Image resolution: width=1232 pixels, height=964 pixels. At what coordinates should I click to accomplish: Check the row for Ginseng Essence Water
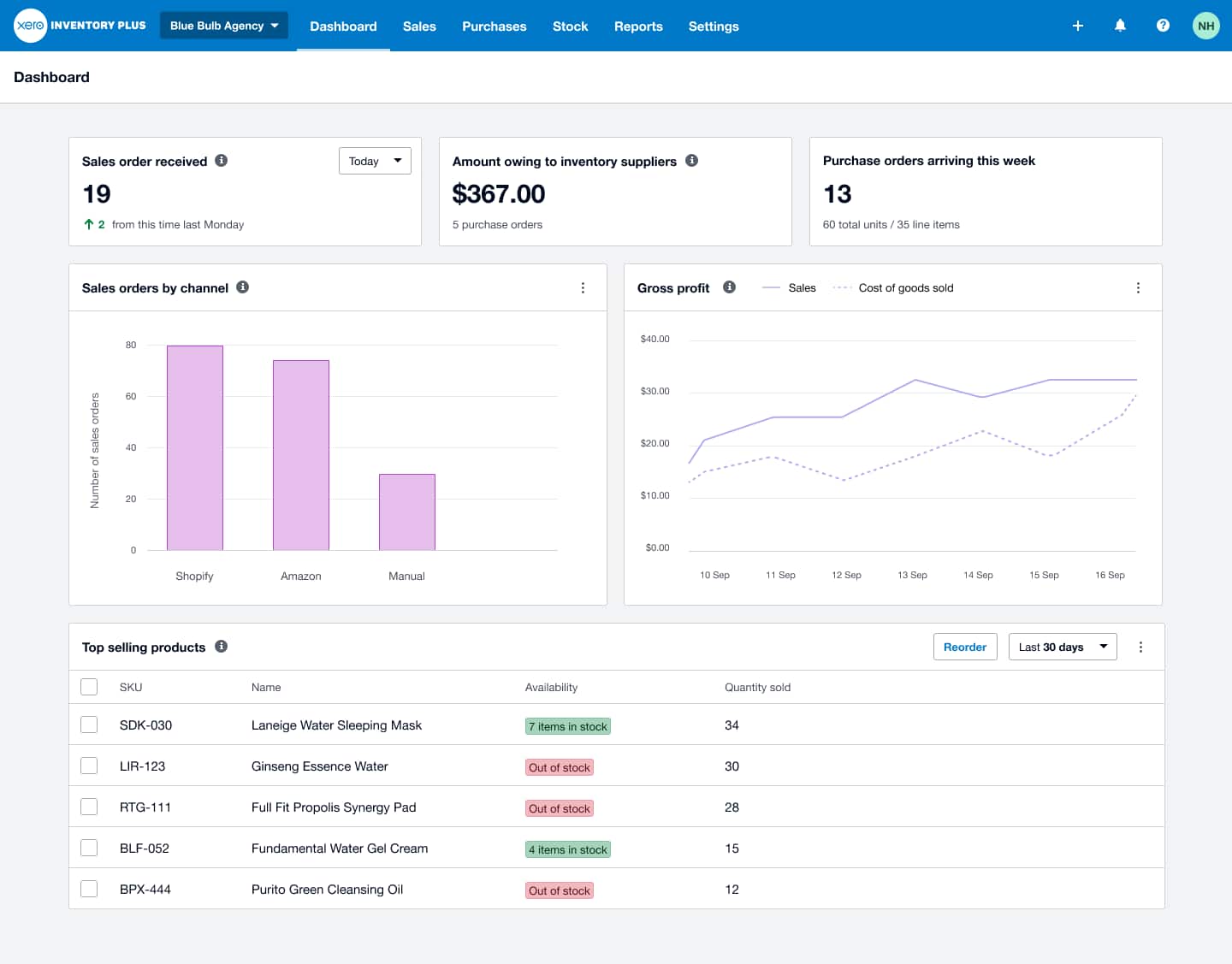tap(89, 765)
